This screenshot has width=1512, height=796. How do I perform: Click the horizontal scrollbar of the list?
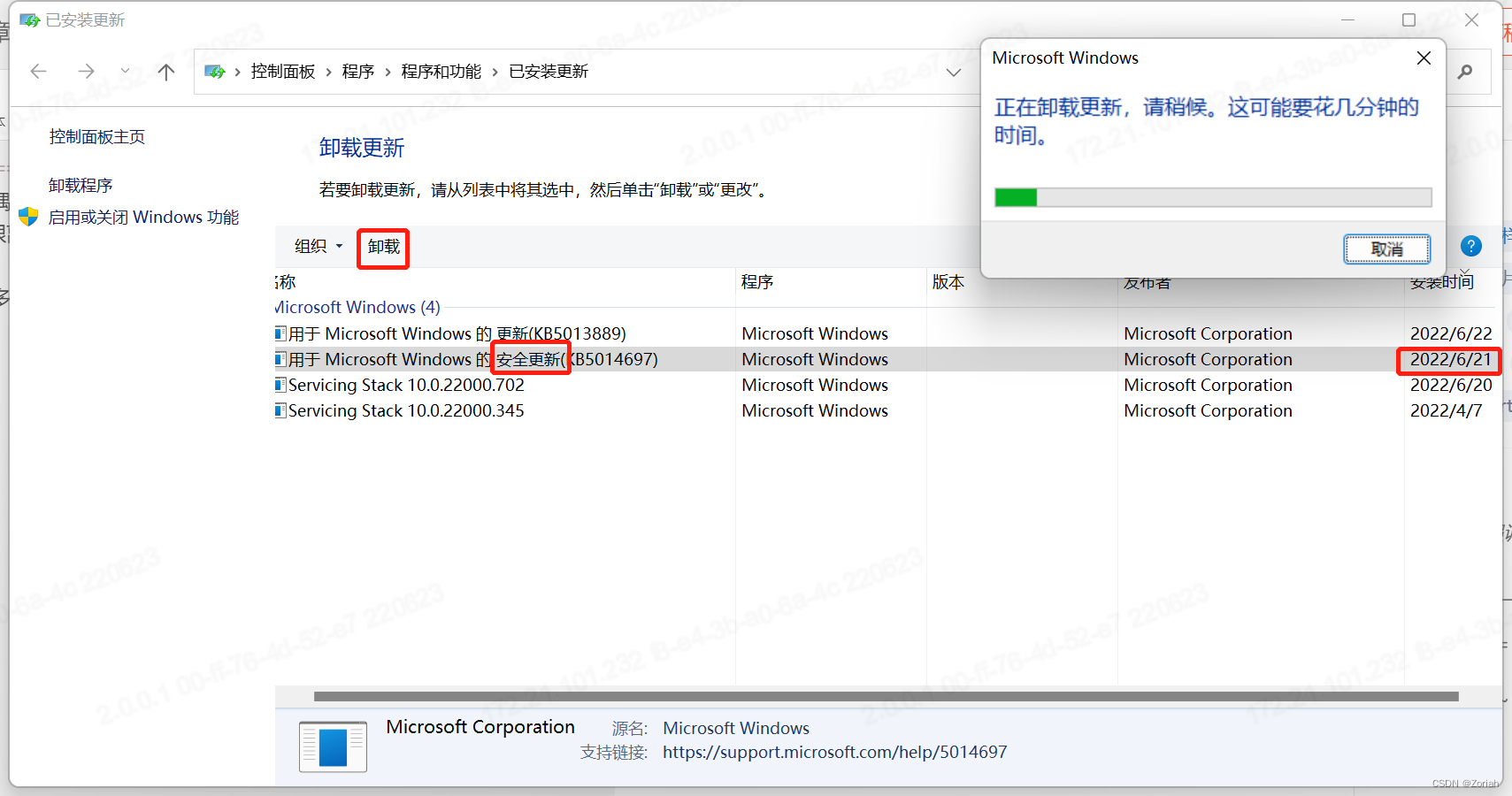tap(886, 697)
